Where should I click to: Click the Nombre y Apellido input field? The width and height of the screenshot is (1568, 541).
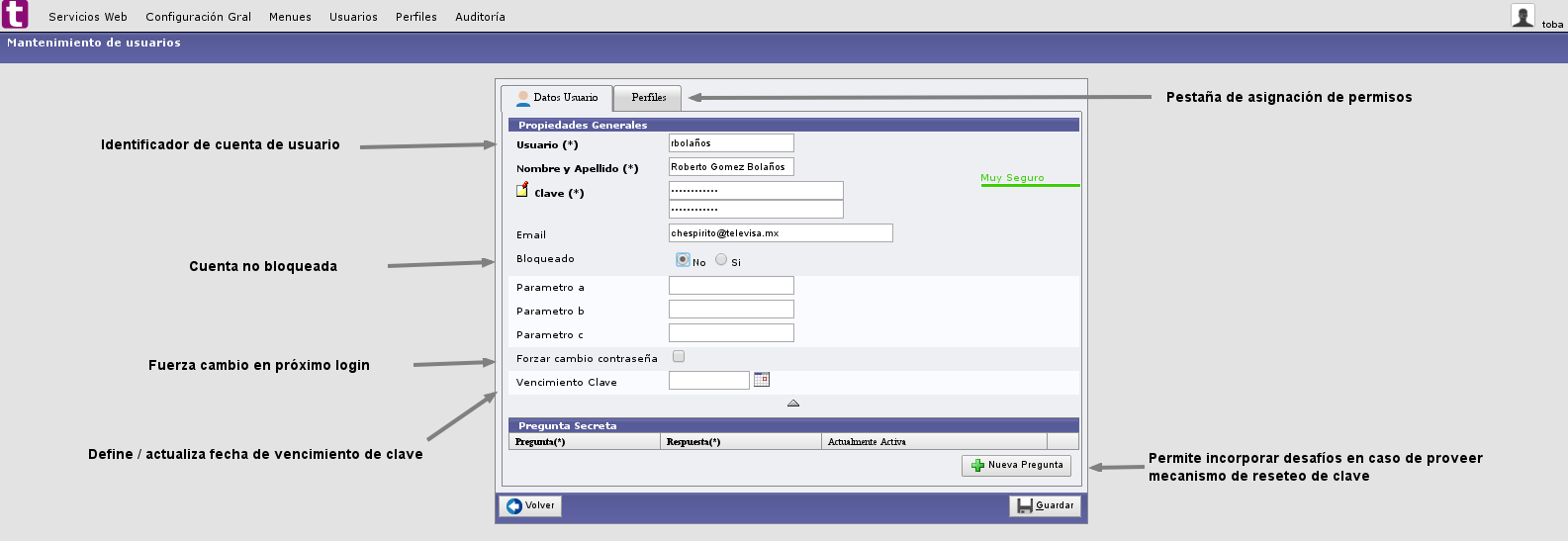[731, 167]
